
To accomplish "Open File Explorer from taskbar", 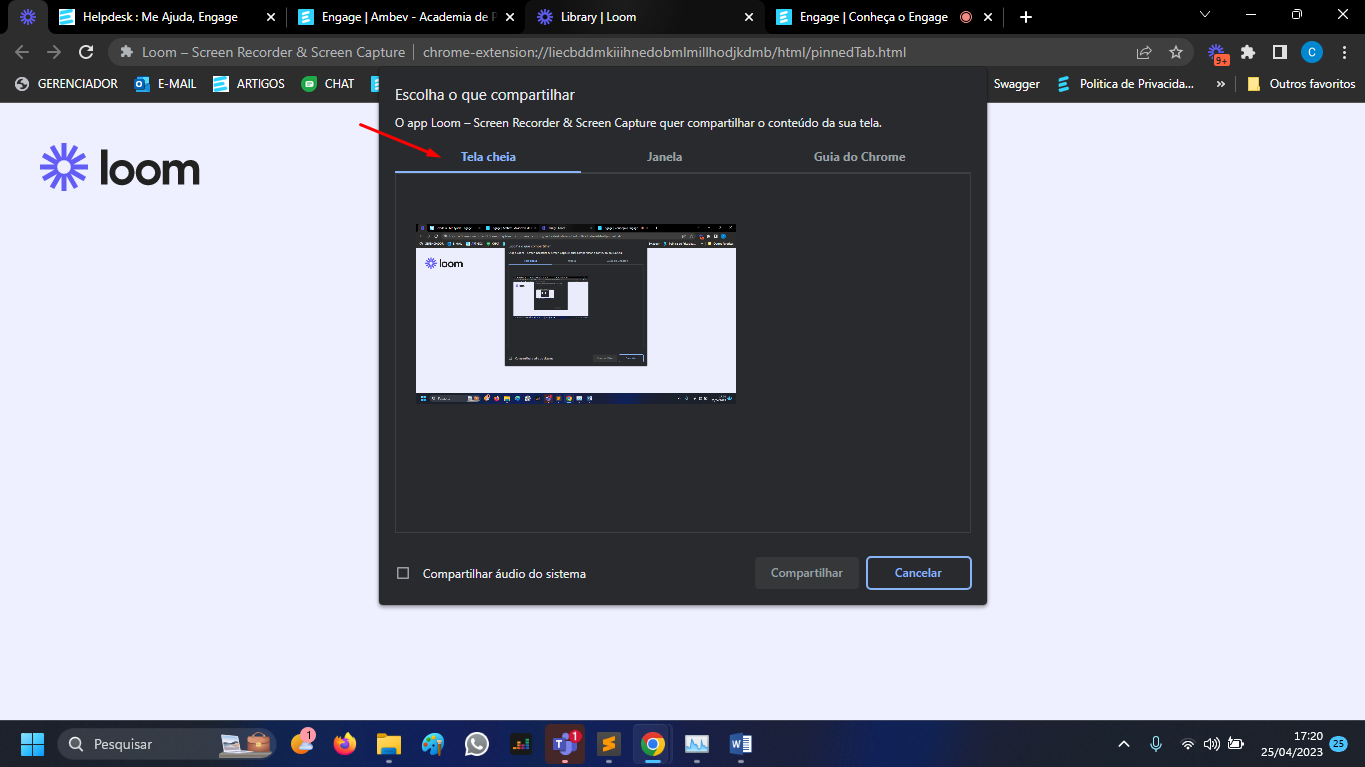I will [x=389, y=744].
